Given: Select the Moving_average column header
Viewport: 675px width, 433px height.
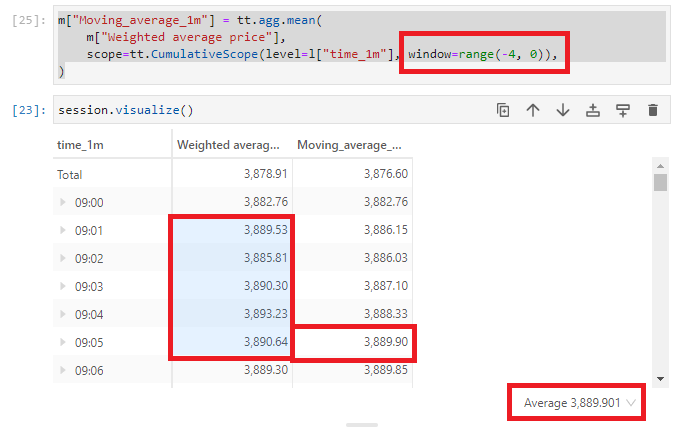Looking at the screenshot, I should click(x=349, y=145).
